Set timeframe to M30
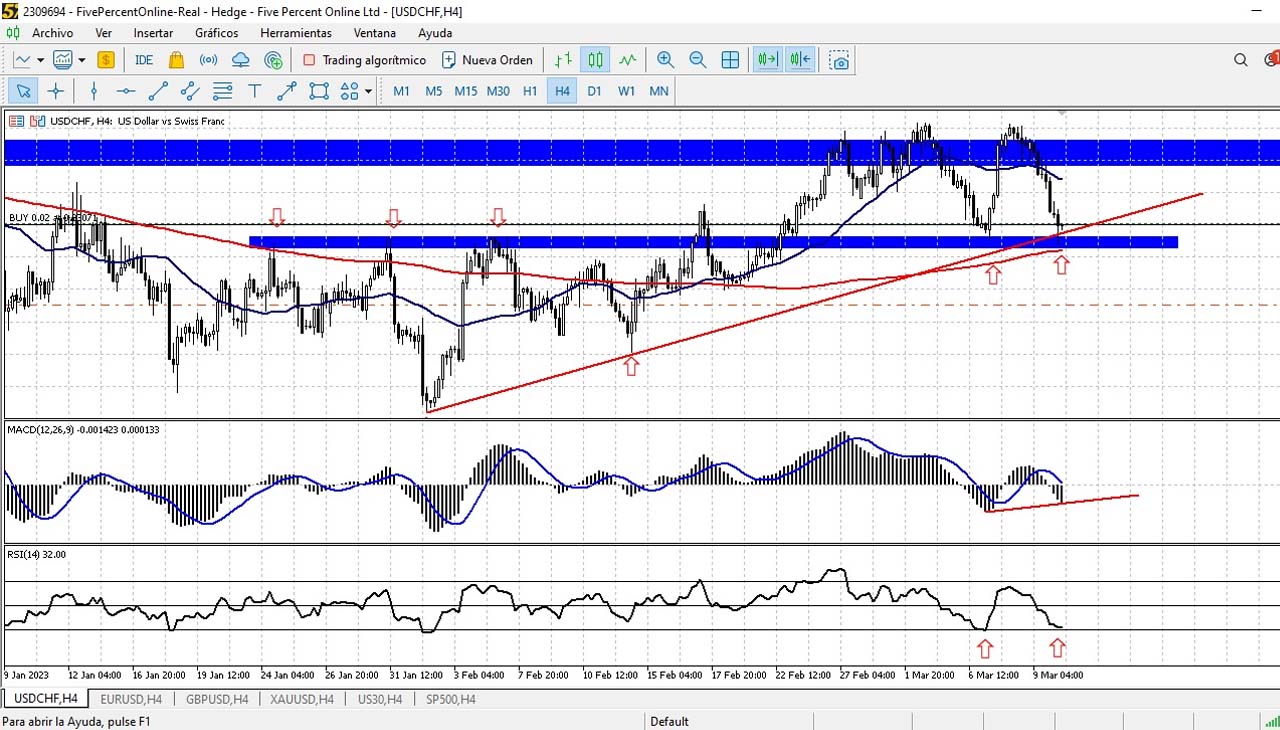 click(498, 91)
